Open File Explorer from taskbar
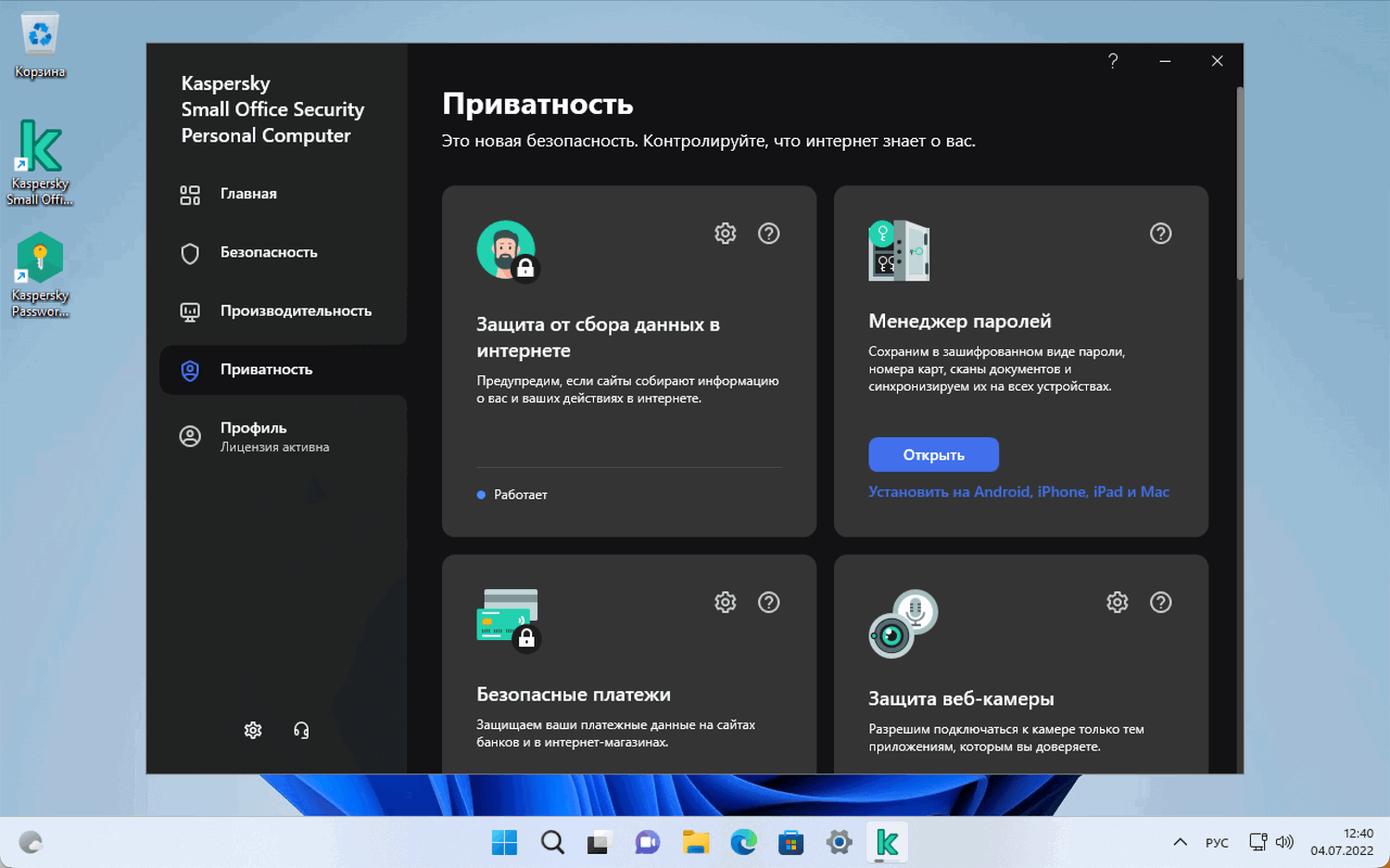Viewport: 1390px width, 868px height. coord(696,842)
